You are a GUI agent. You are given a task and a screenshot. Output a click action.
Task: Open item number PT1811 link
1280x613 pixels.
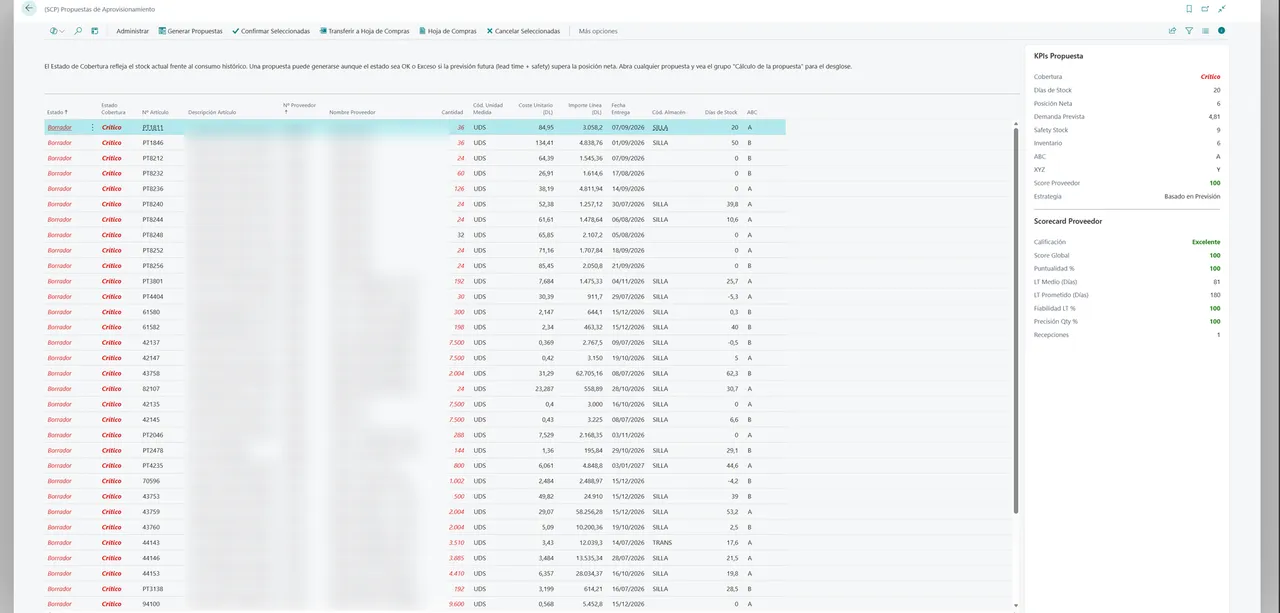pos(153,128)
